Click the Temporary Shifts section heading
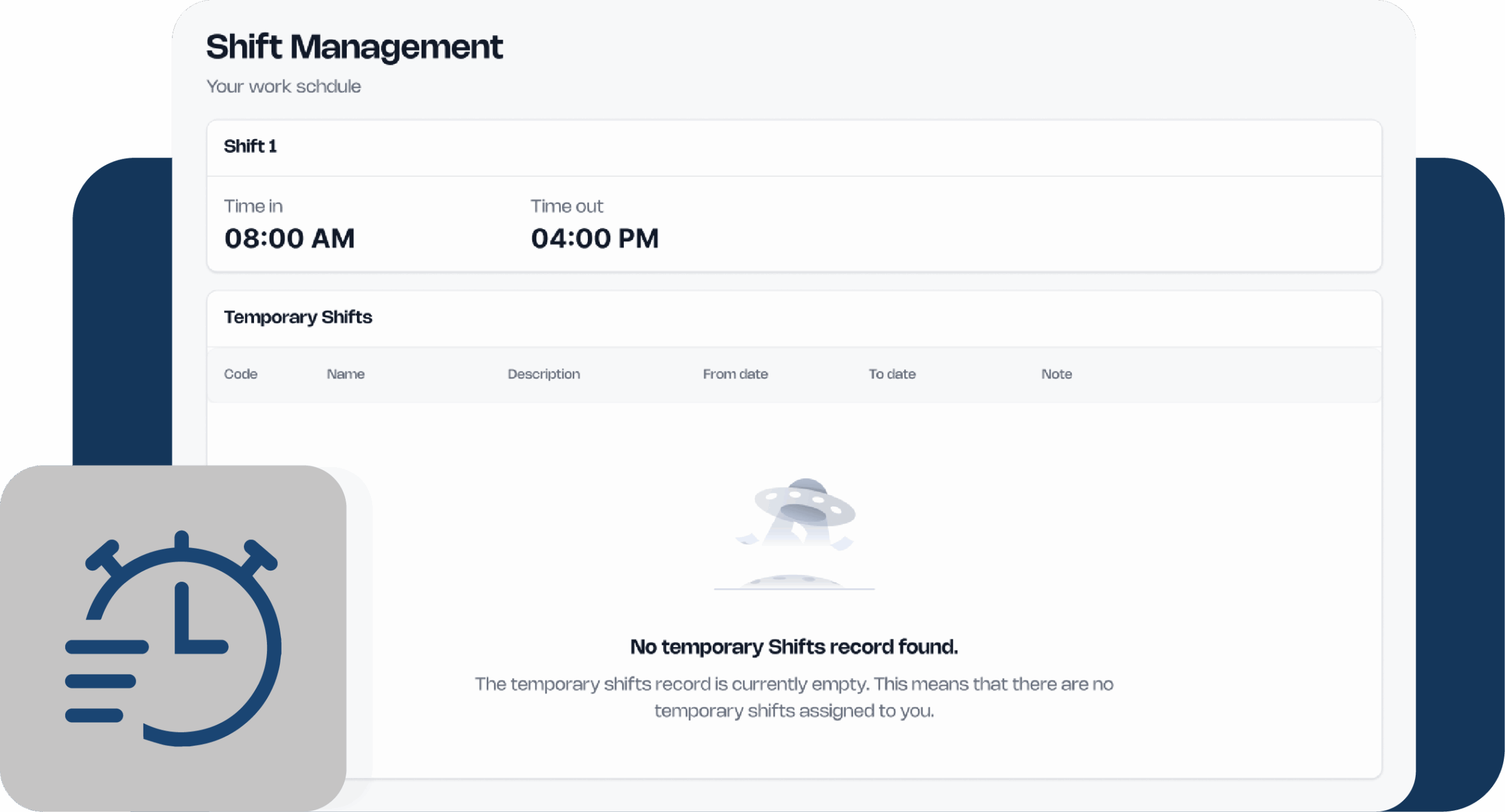 coord(298,317)
